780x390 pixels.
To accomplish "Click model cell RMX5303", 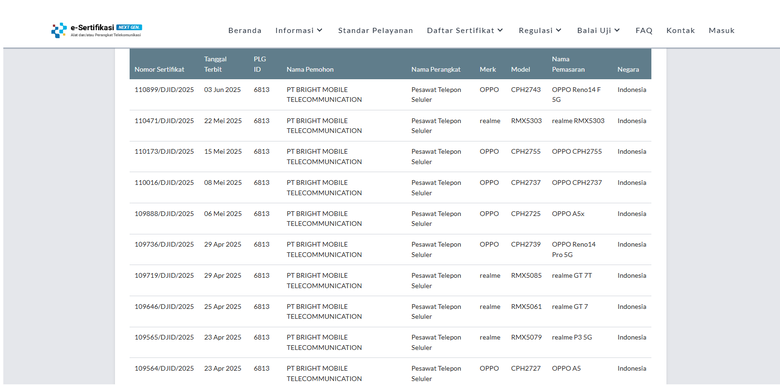I will pyautogui.click(x=526, y=121).
